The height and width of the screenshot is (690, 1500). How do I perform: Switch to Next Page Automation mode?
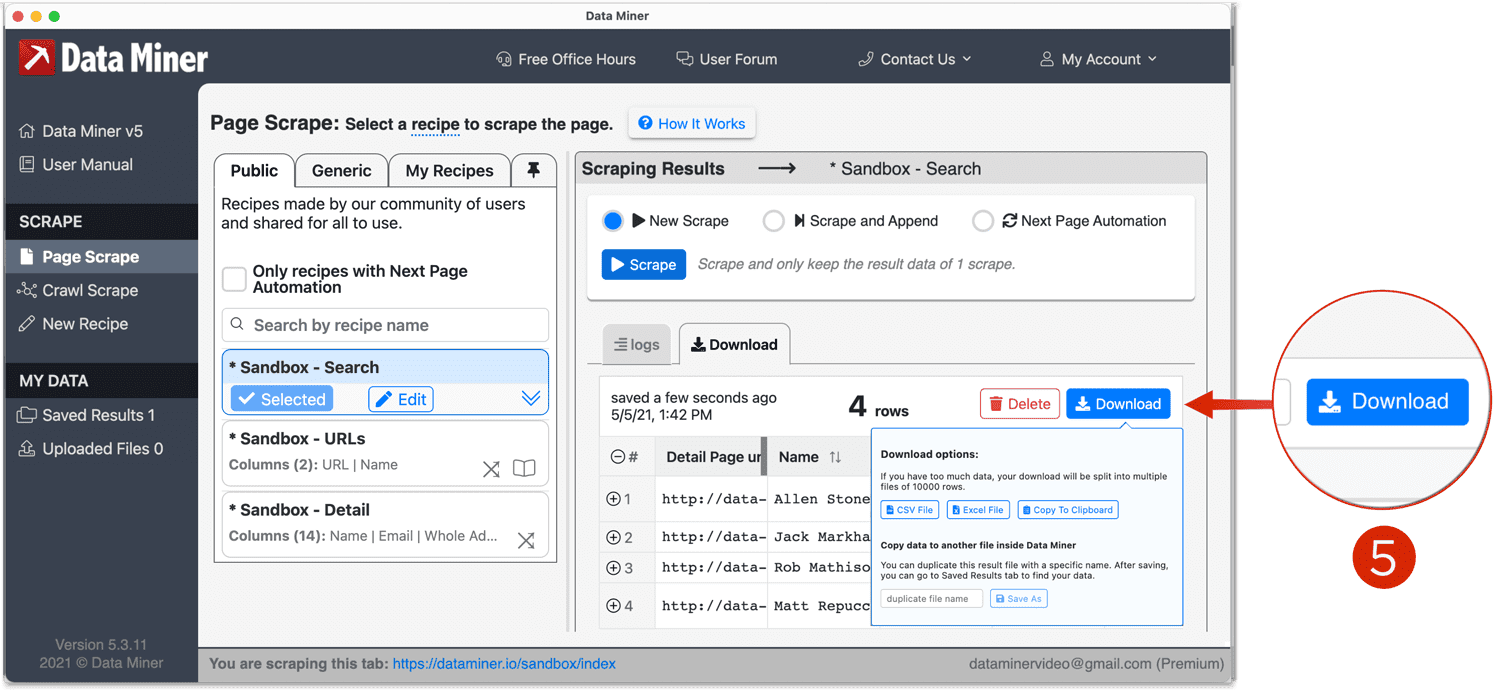click(983, 220)
